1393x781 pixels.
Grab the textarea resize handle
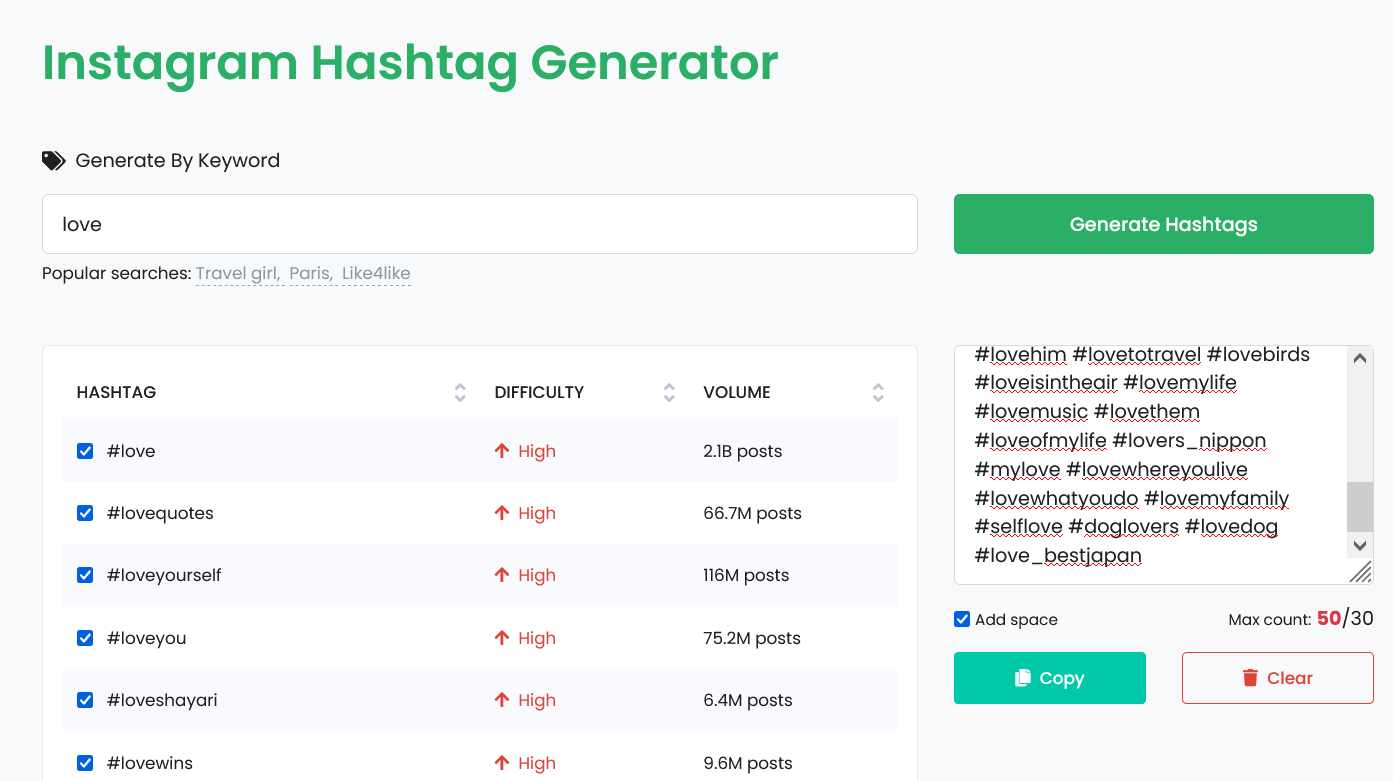click(x=1362, y=572)
